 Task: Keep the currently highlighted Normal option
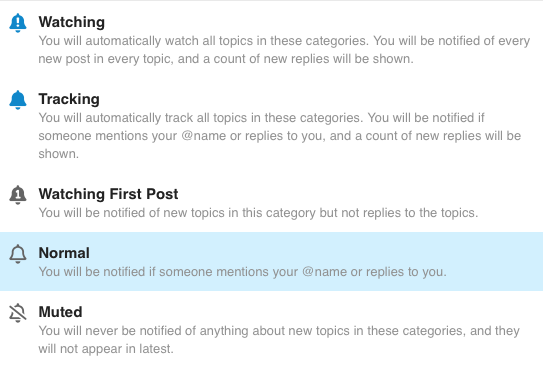click(272, 261)
